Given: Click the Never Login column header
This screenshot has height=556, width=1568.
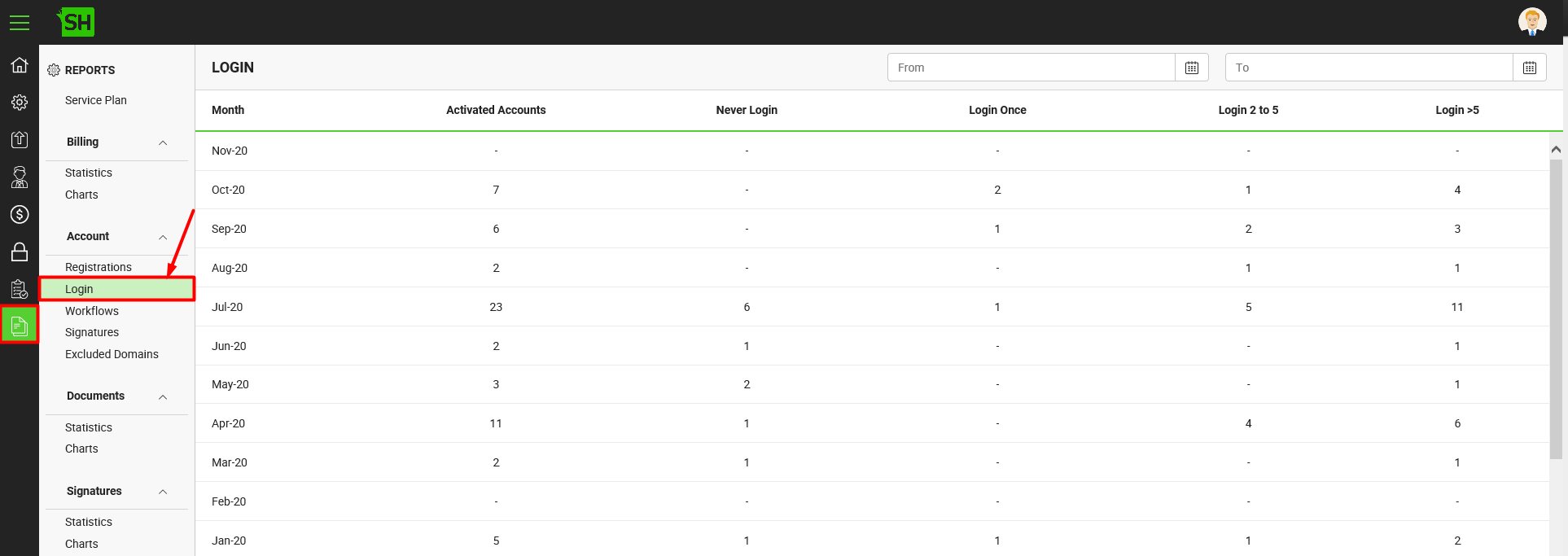Looking at the screenshot, I should (x=747, y=110).
